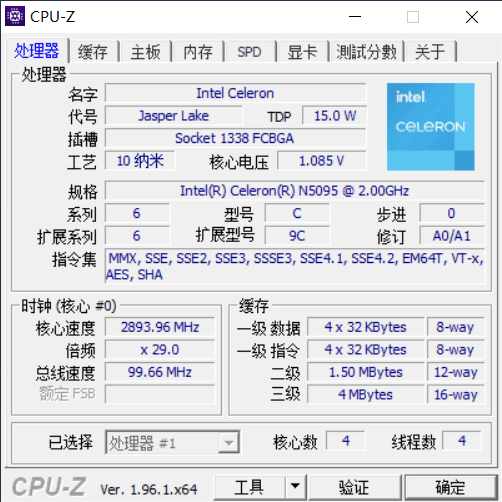Click the processor name field Intel Celeron

pos(235,93)
